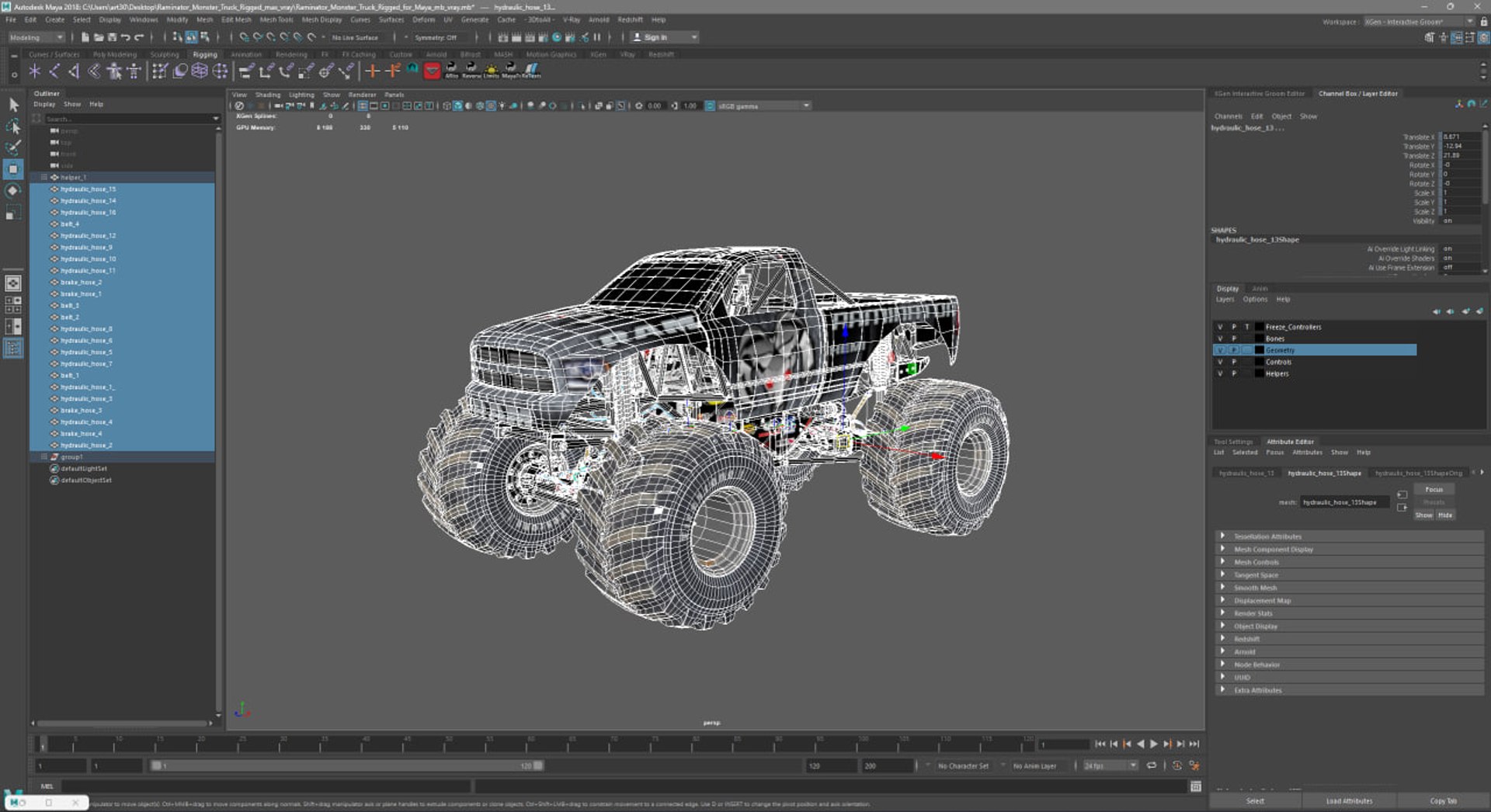Screen dimensions: 1491x812
Task: Open the Workspace selector dropdown
Action: [1419, 22]
